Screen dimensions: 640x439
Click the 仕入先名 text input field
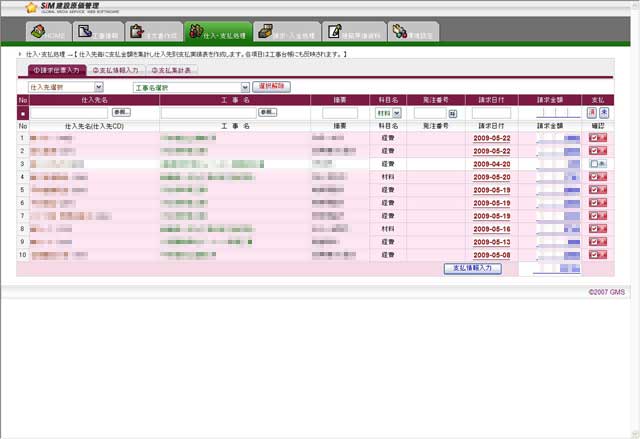(69, 113)
